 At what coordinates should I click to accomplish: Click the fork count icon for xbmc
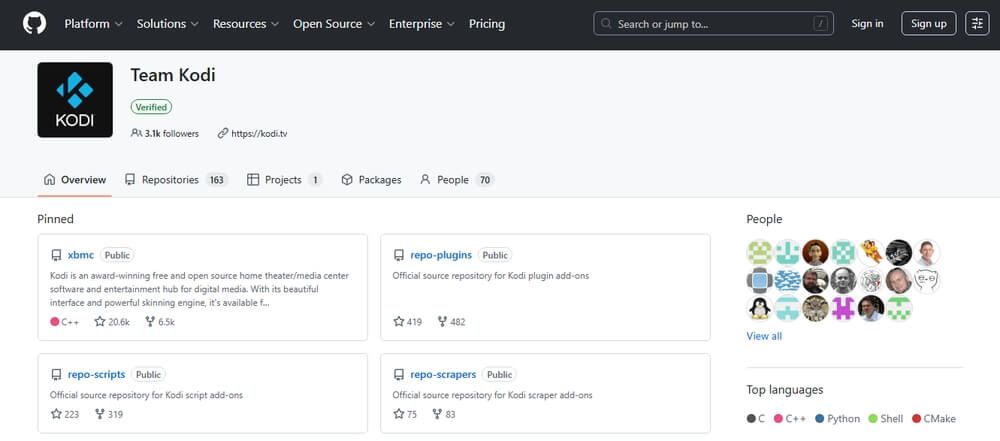pos(150,322)
